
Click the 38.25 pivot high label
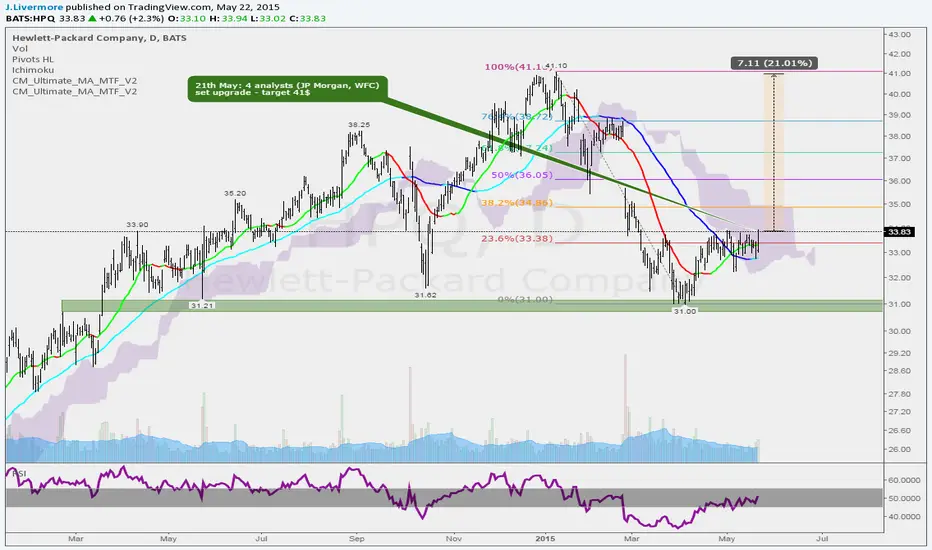358,125
